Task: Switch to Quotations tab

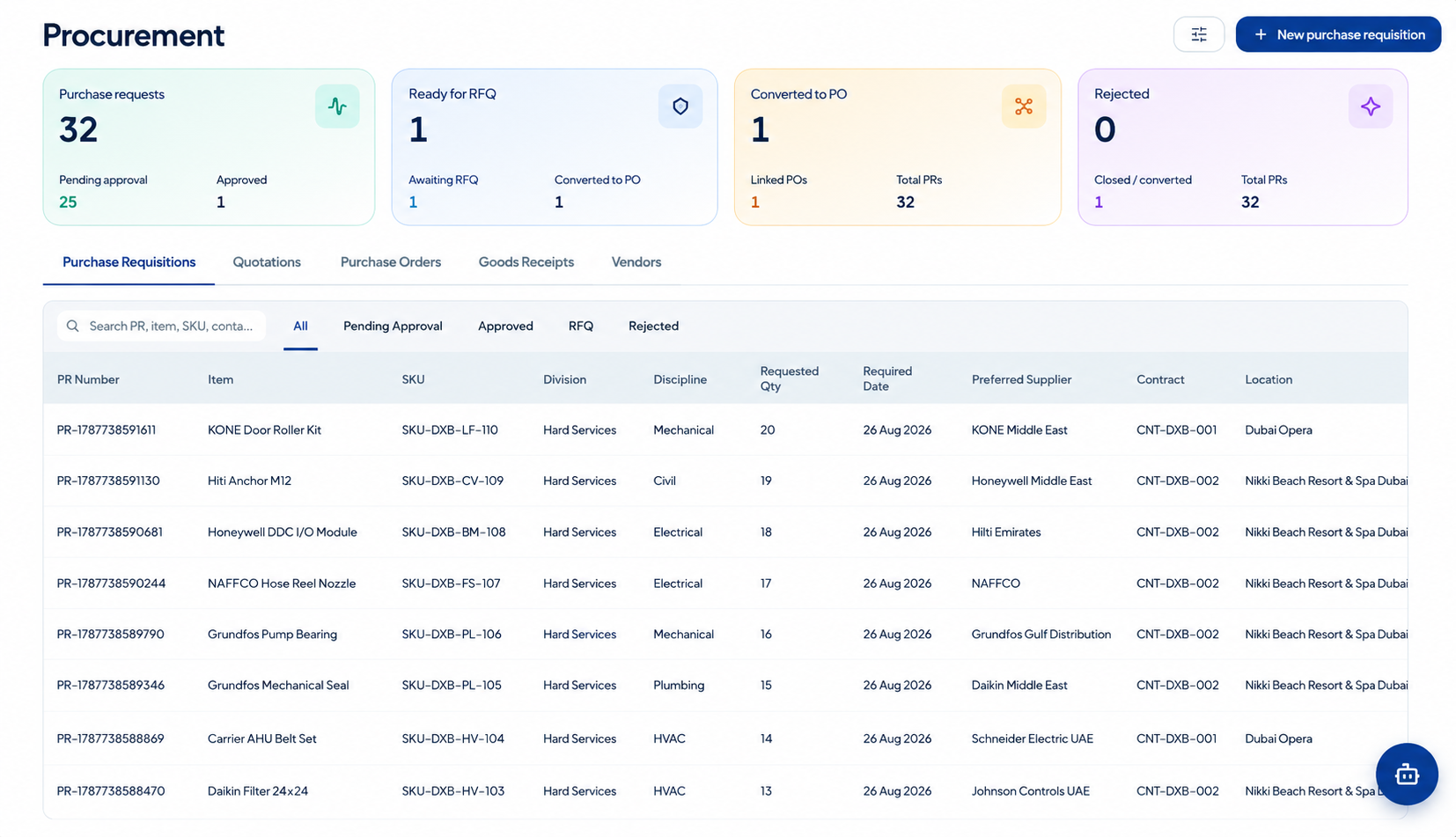Action: [x=267, y=262]
